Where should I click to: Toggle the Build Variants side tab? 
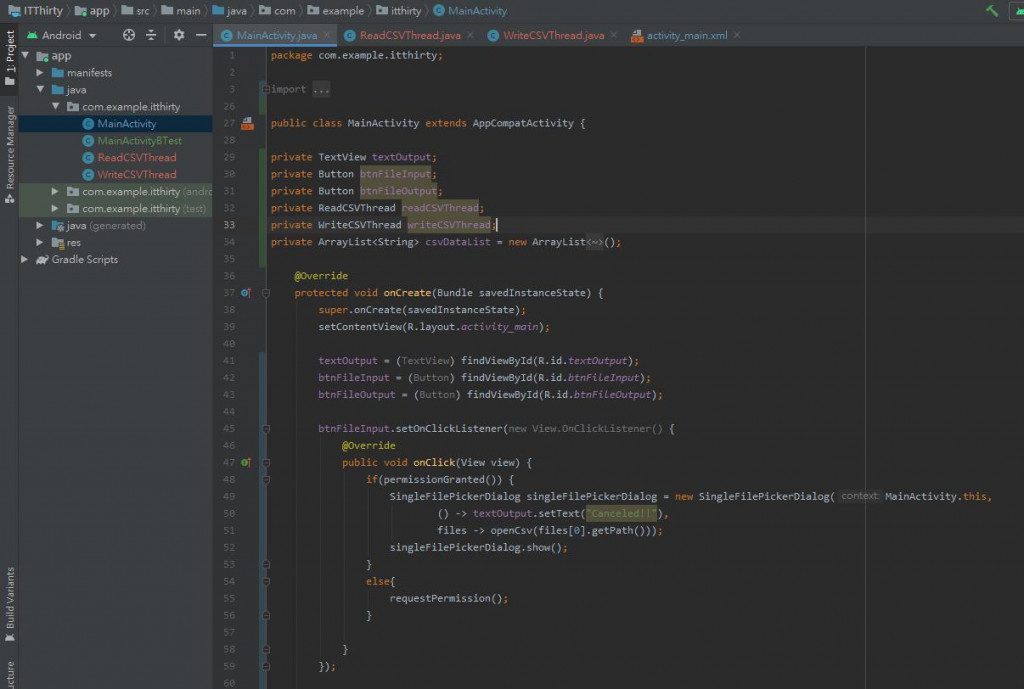point(10,603)
